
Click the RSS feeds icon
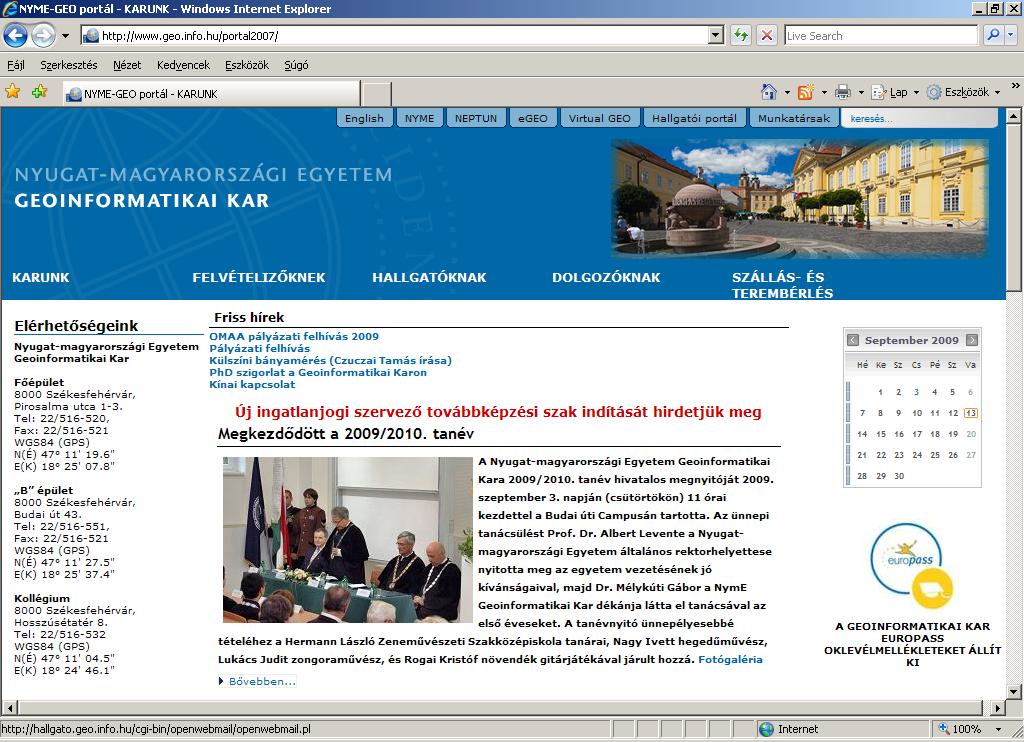click(x=806, y=92)
